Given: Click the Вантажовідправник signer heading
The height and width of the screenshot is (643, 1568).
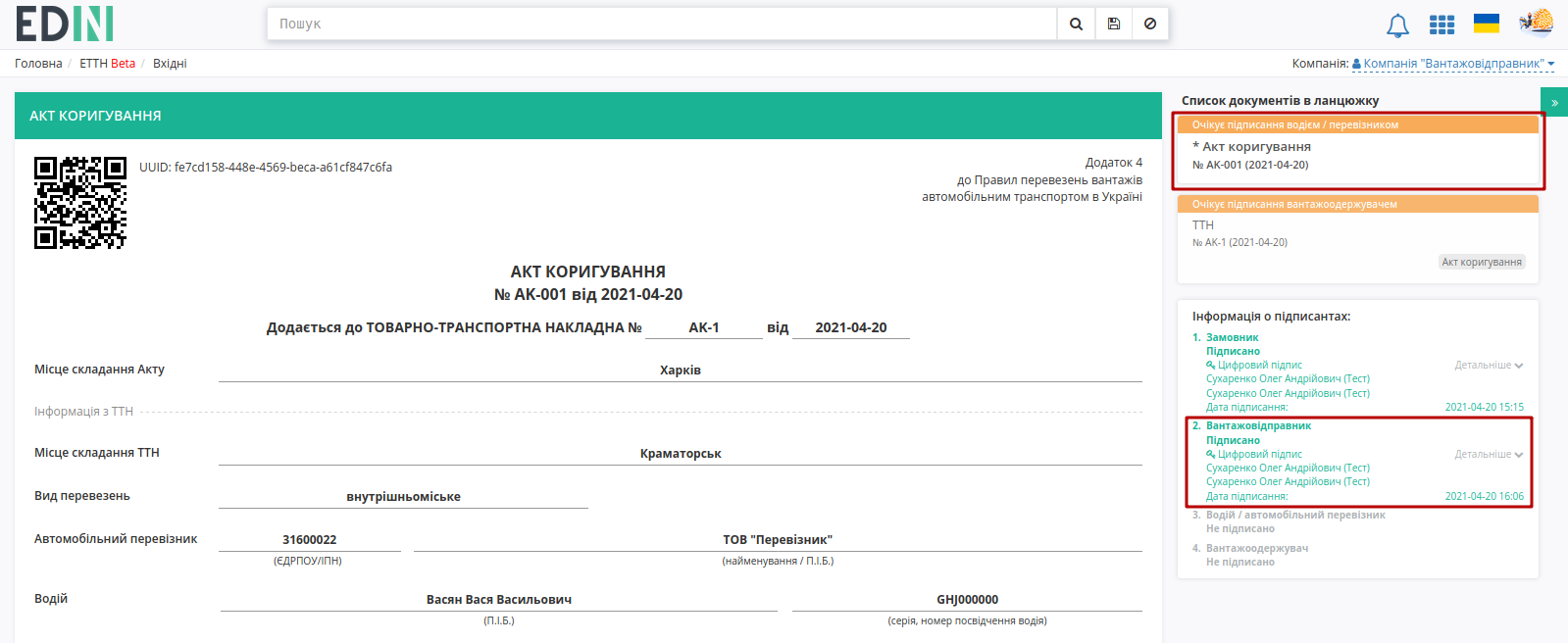Looking at the screenshot, I should coord(1258,426).
